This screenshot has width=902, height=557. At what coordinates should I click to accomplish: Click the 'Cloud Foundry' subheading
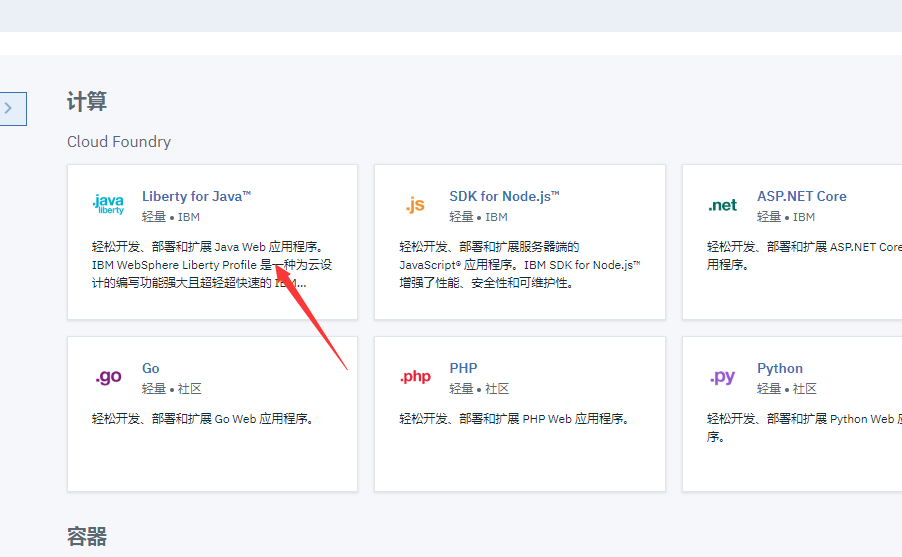[x=119, y=142]
